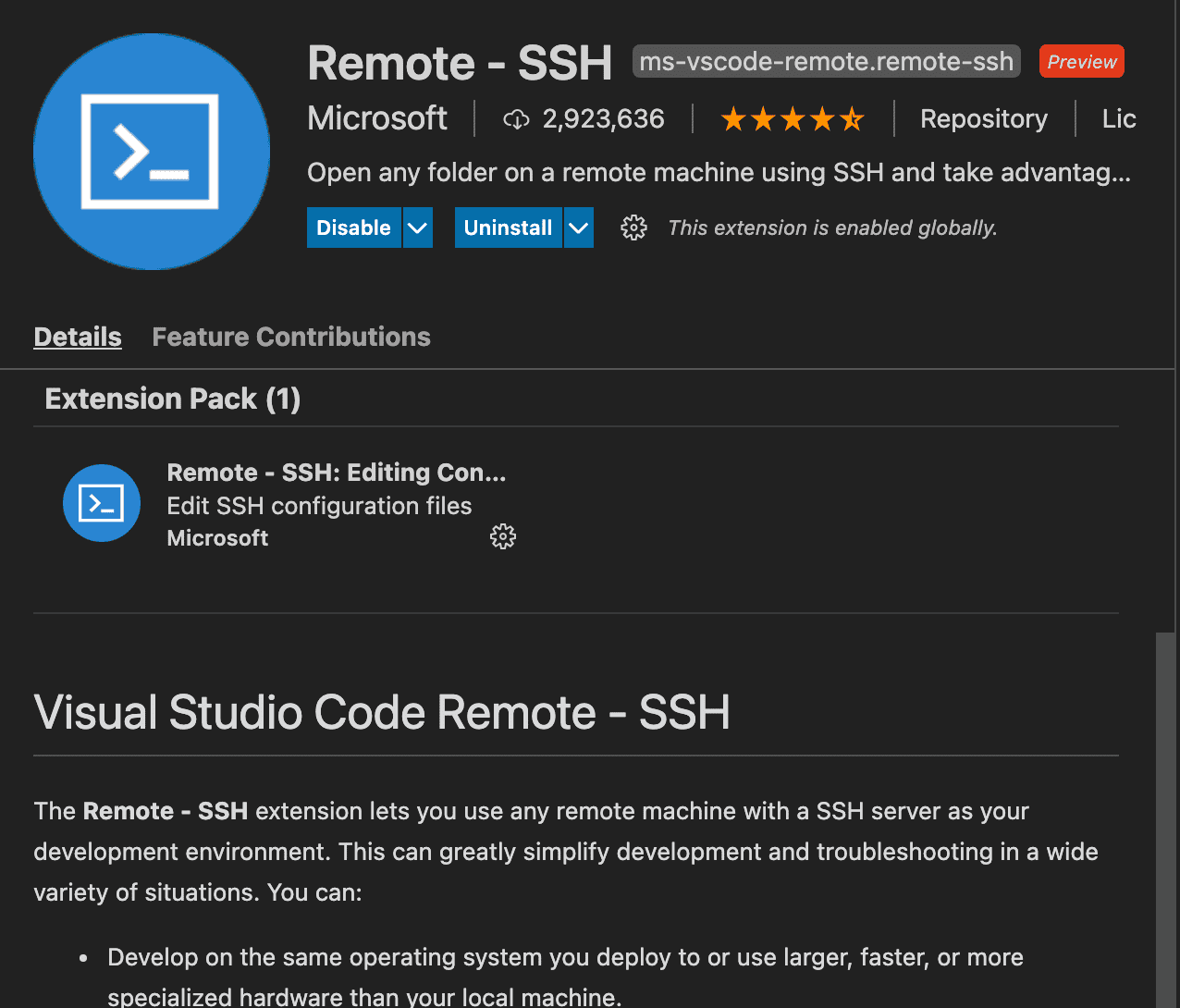Click the extension description starting Open any folder

tap(719, 173)
